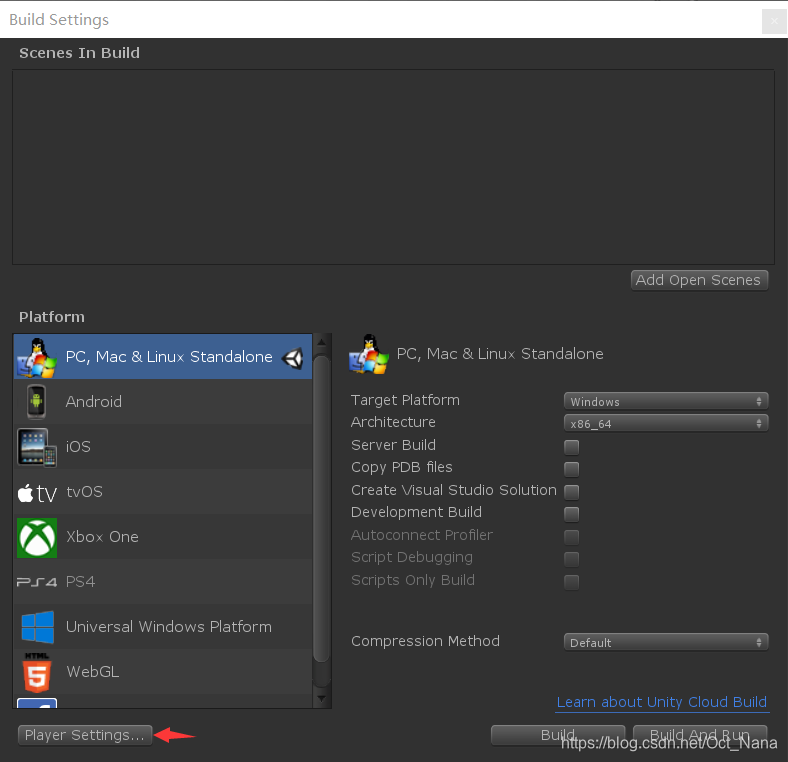Toggle the Autoconnect Profiler checkbox

571,536
